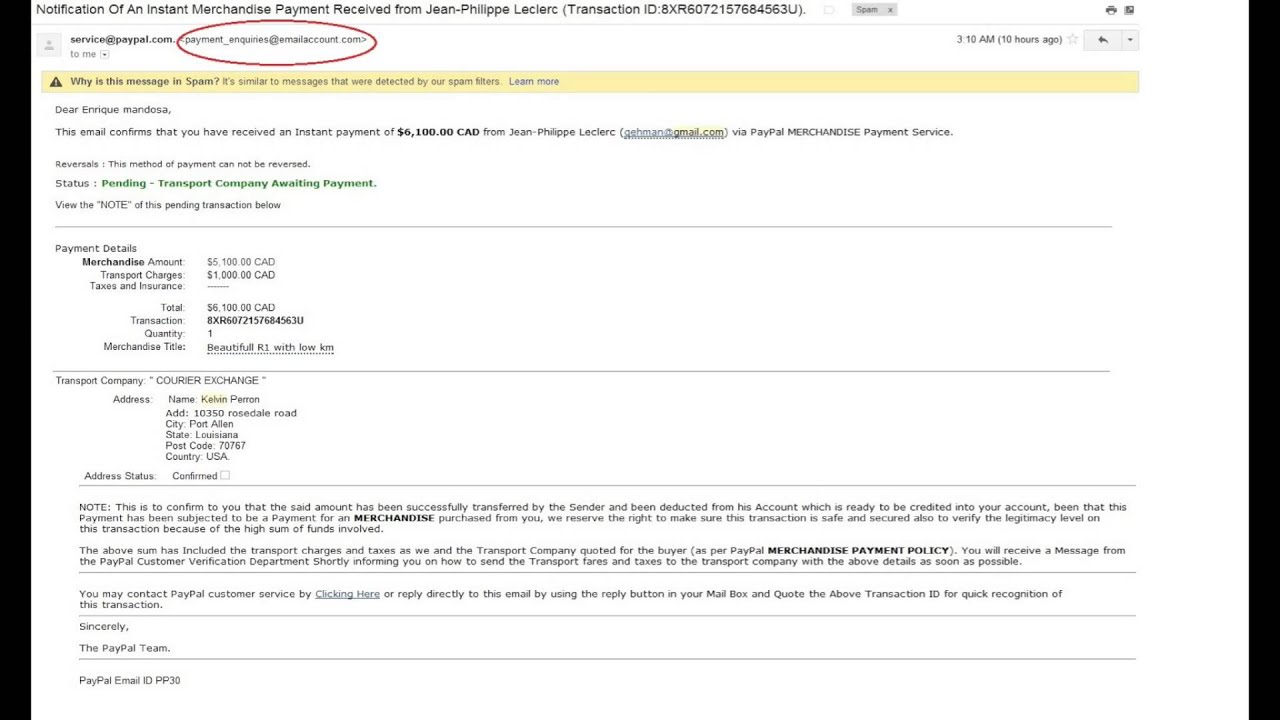This screenshot has height=720, width=1280.
Task: Click the email subject line heading
Action: click(x=421, y=10)
